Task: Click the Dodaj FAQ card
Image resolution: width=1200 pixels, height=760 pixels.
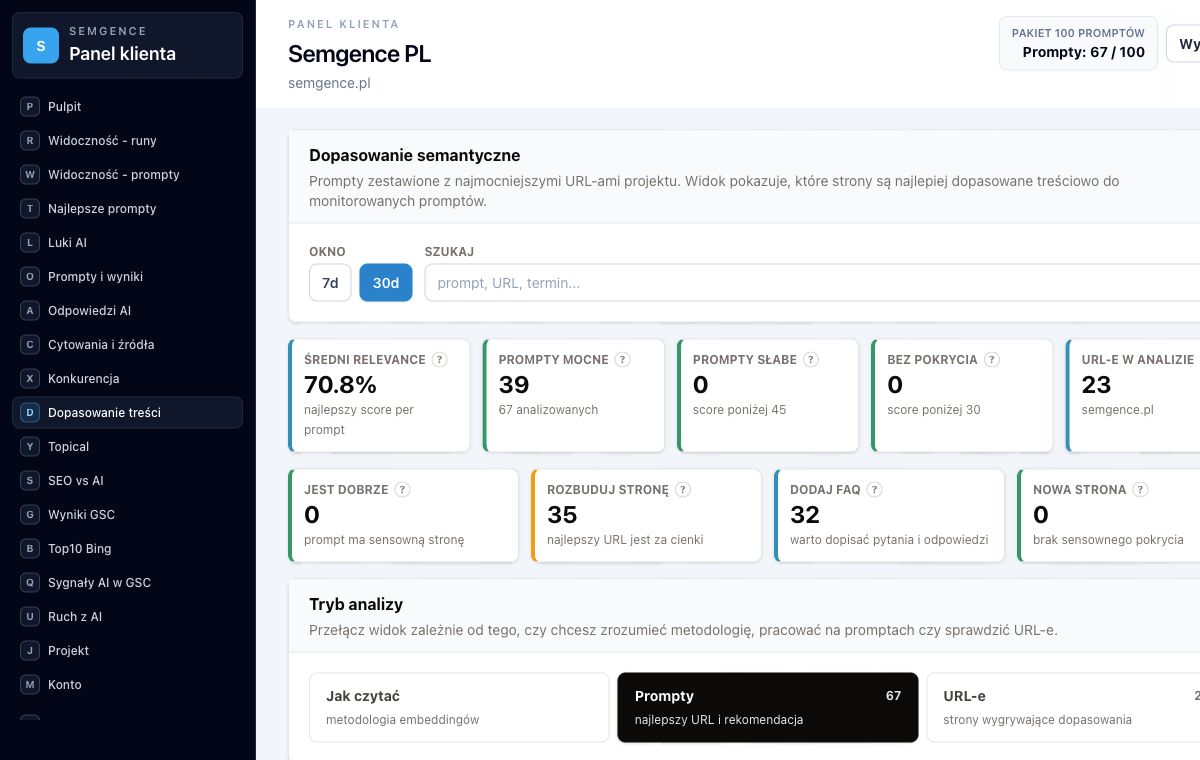Action: click(889, 515)
